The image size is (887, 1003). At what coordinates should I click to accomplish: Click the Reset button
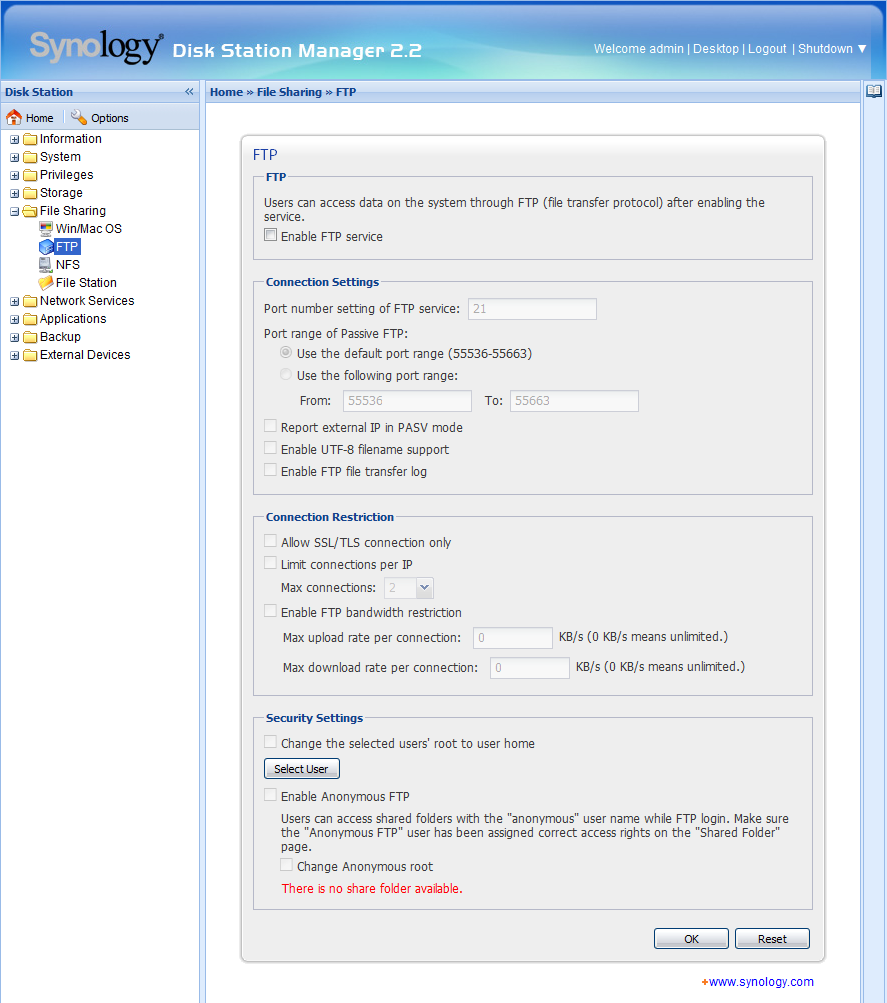[x=773, y=938]
